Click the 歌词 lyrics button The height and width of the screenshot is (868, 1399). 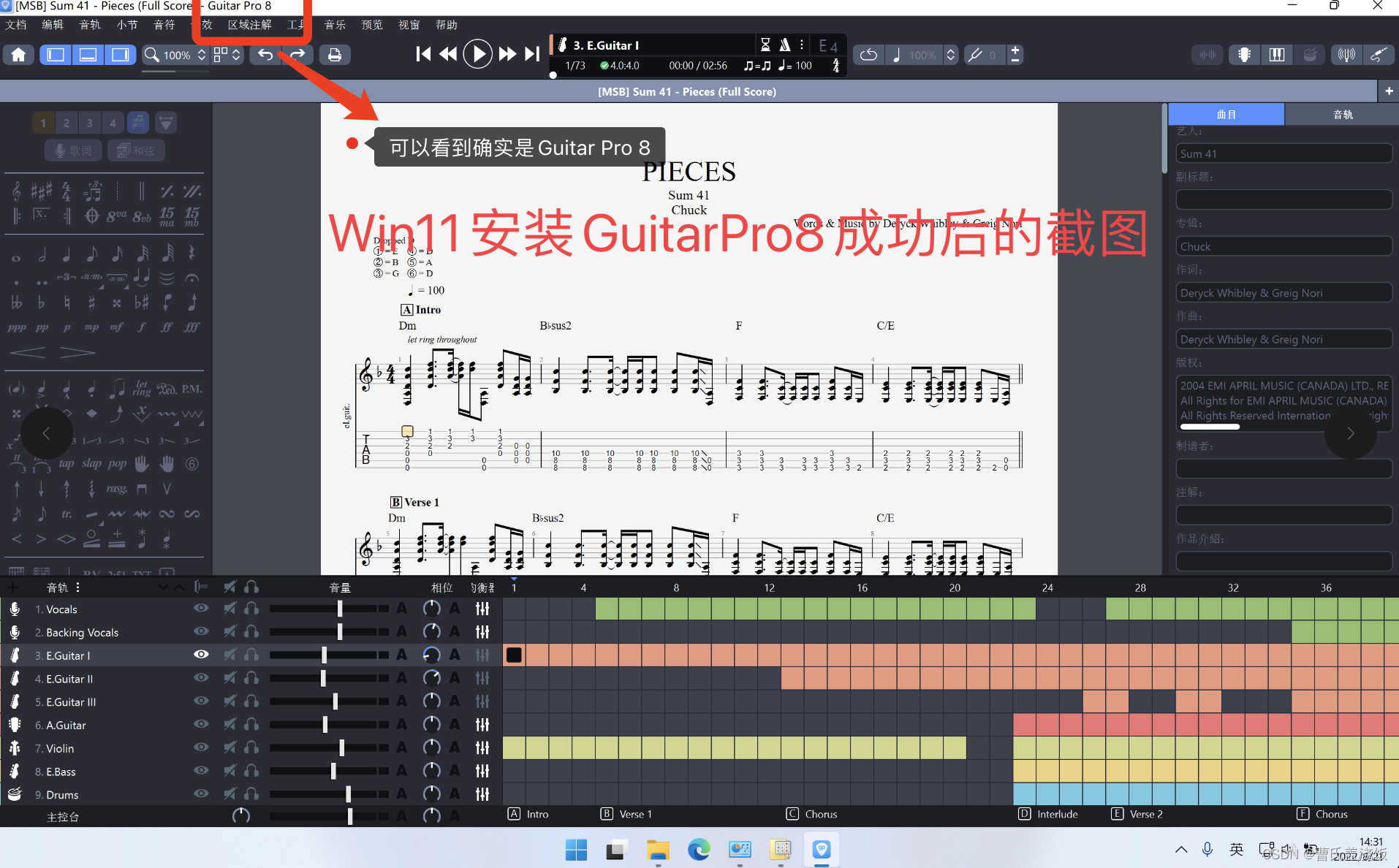[72, 151]
